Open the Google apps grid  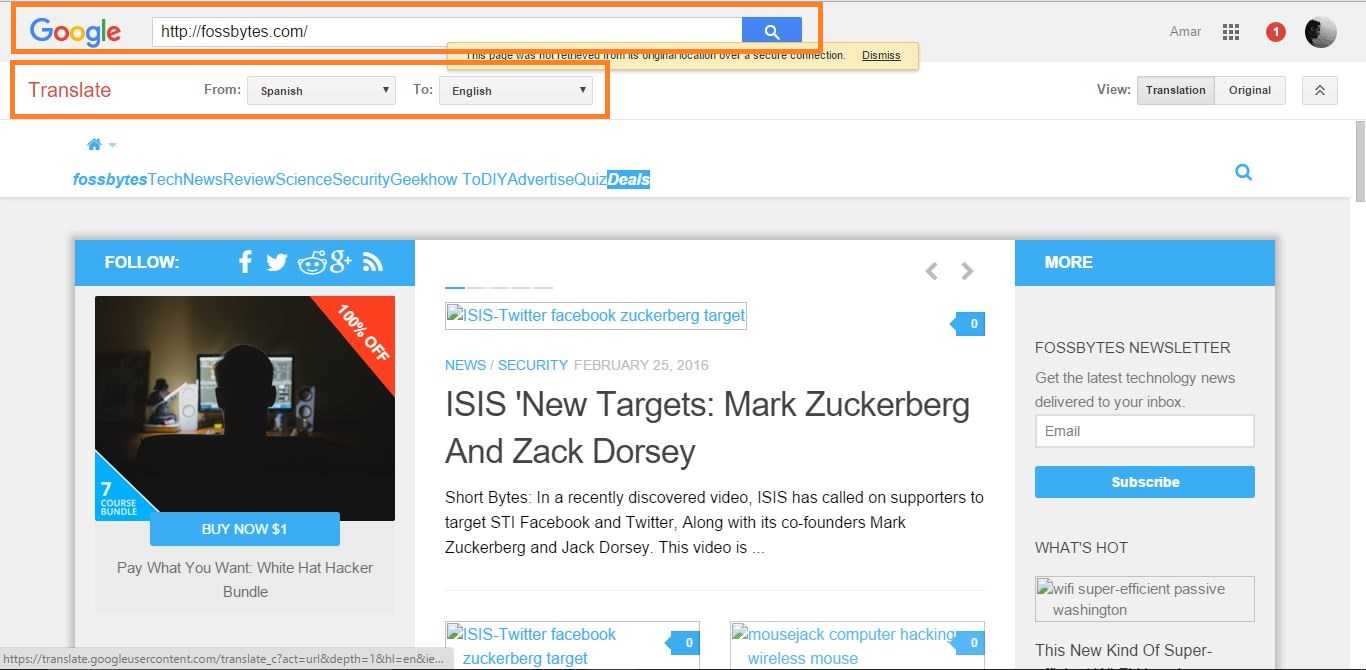pyautogui.click(x=1231, y=32)
